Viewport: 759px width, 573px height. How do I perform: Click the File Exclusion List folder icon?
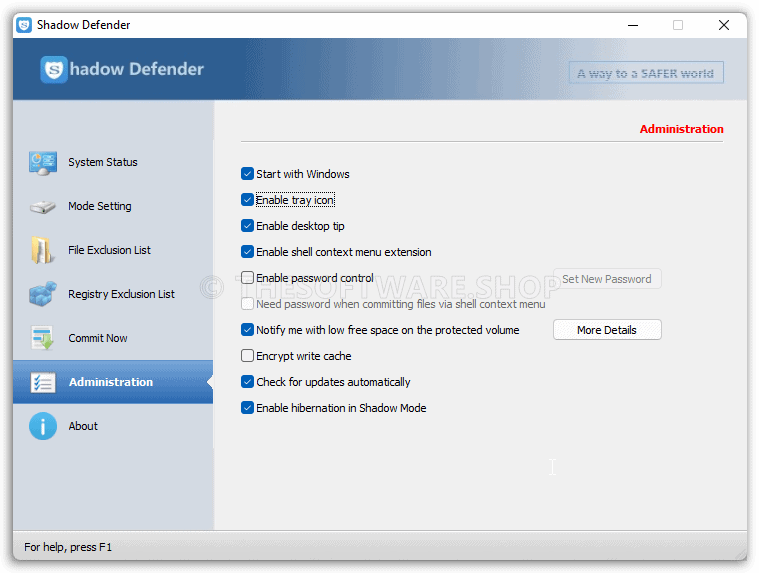(42, 250)
